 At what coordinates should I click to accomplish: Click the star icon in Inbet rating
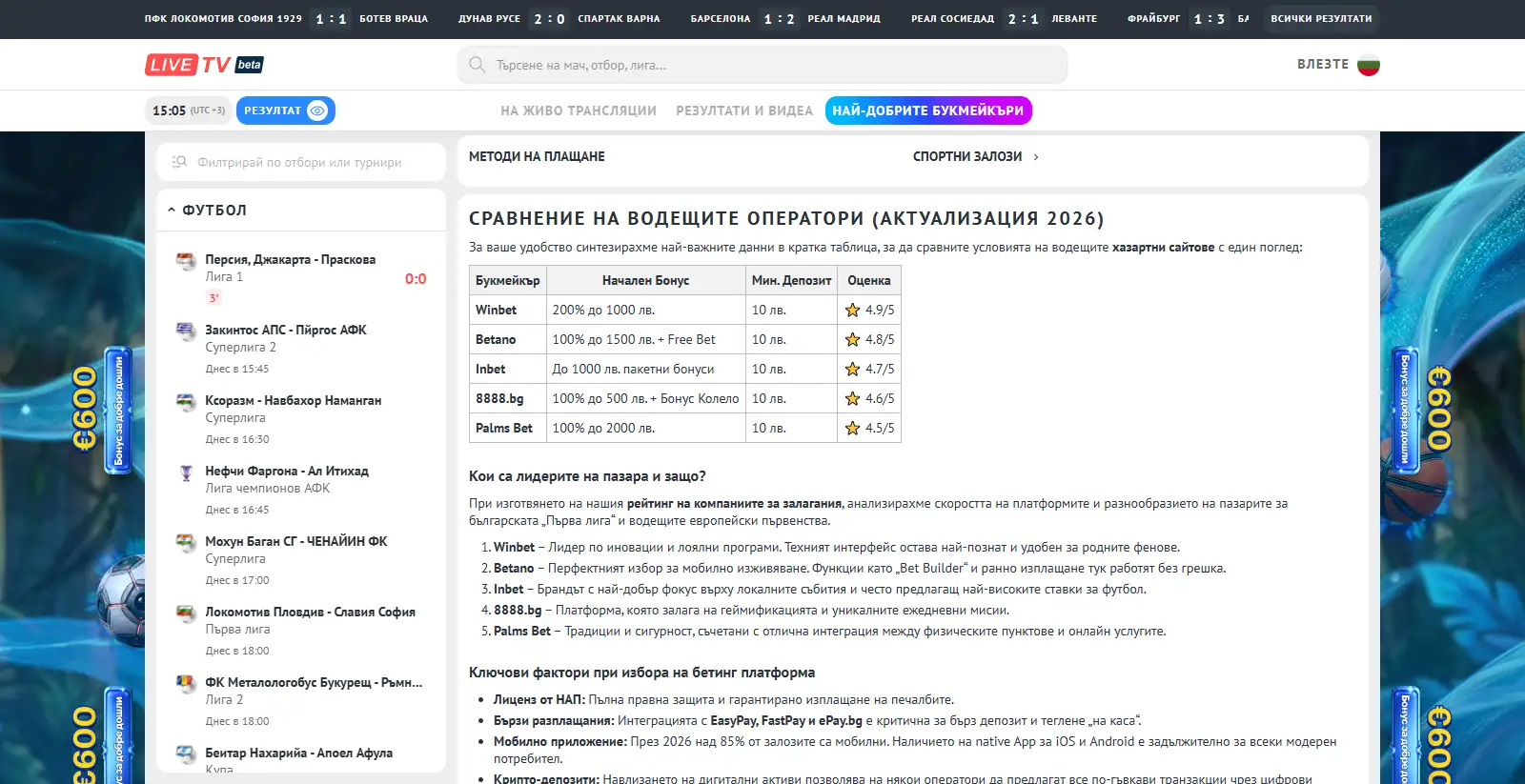pyautogui.click(x=853, y=369)
